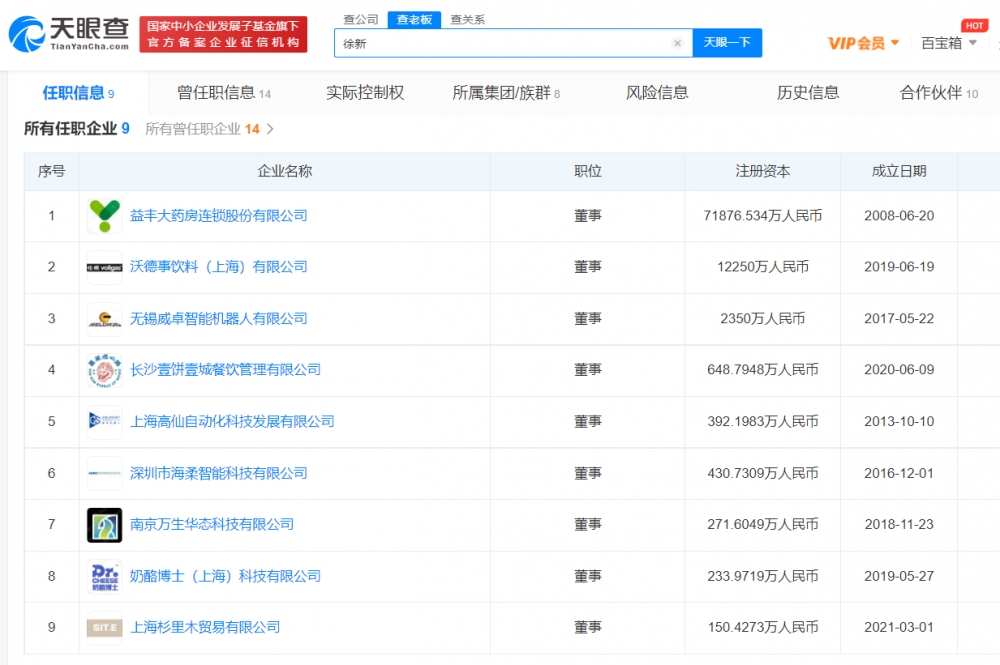
Task: Open link 益丰大药房连锁股份有限公司
Action: [219, 216]
